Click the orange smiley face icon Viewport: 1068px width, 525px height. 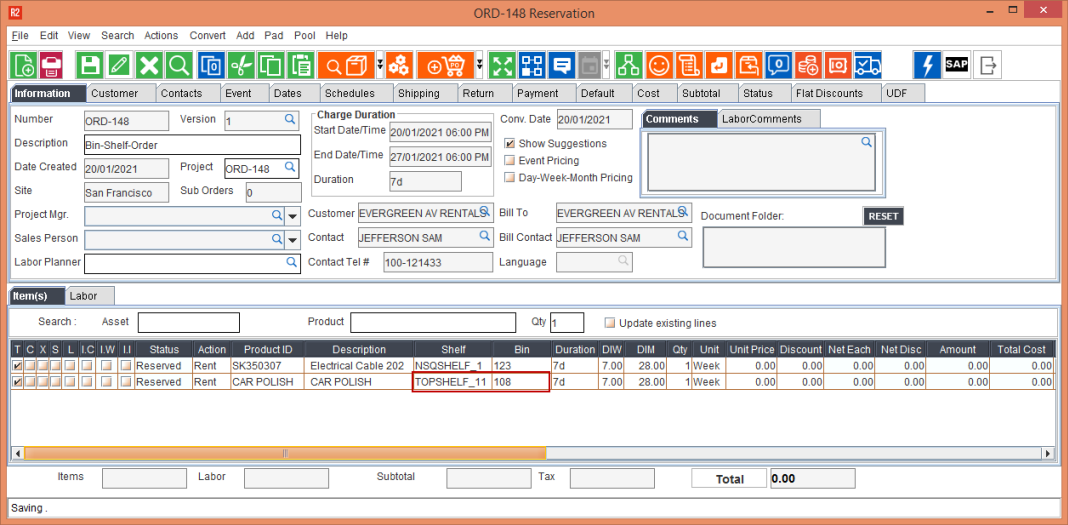click(x=658, y=66)
